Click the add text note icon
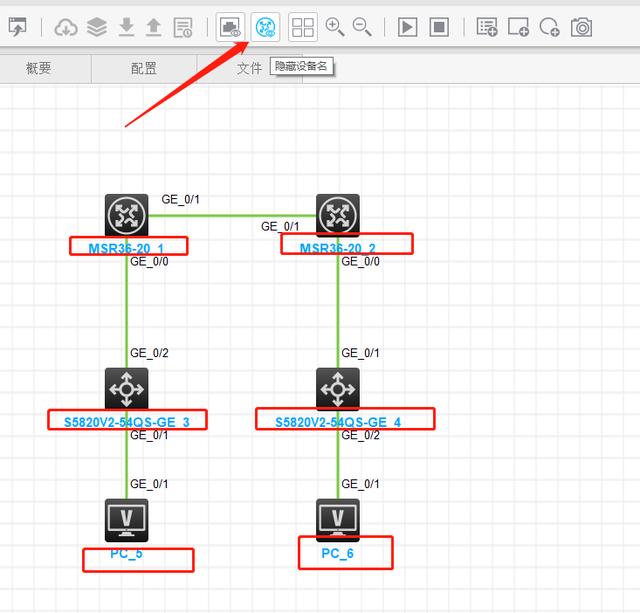Screen dimensions: 640x613 coord(487,27)
